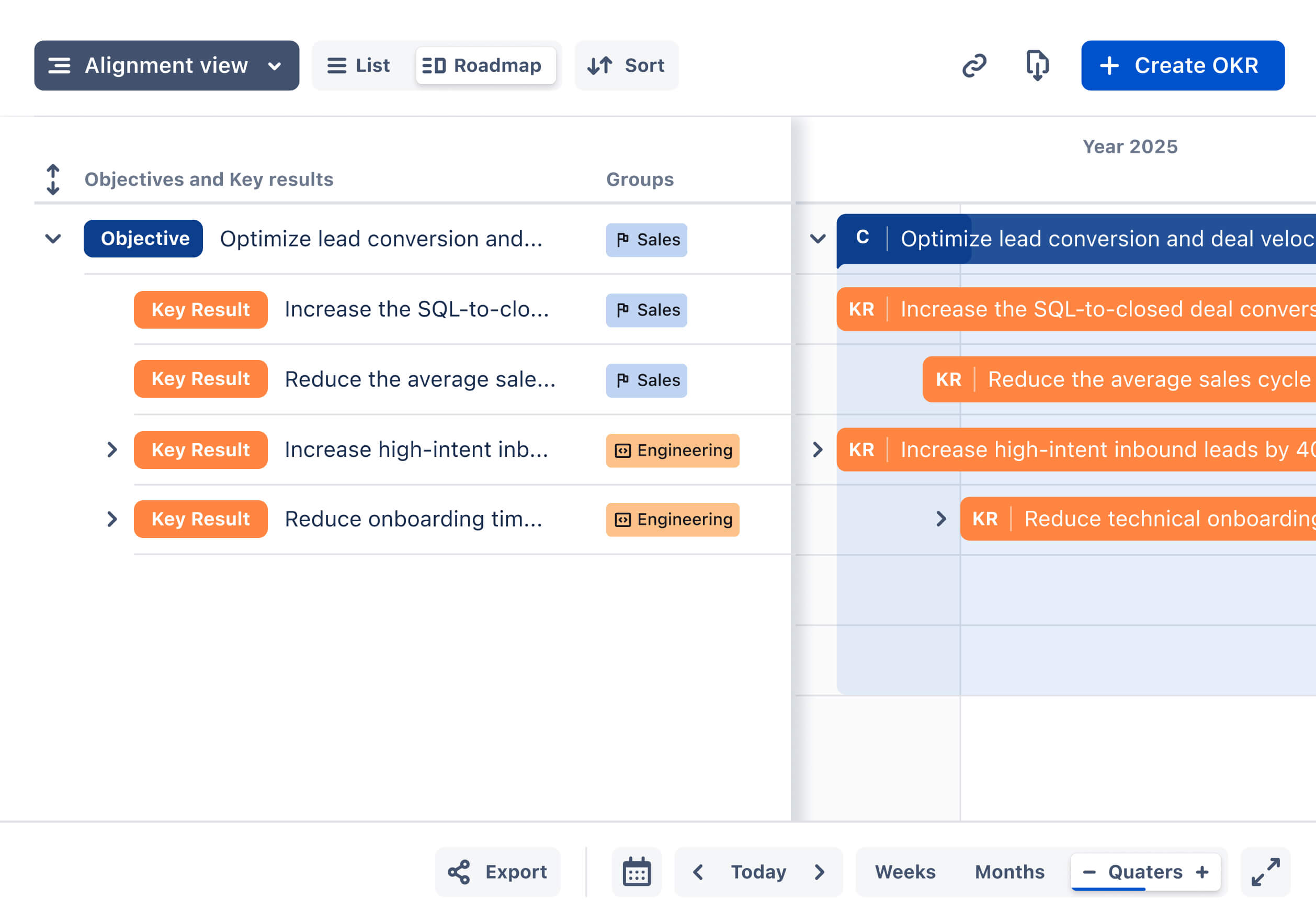The image size is (1316, 921).
Task: Enter fullscreen with the expand arrows icon
Action: point(1266,872)
